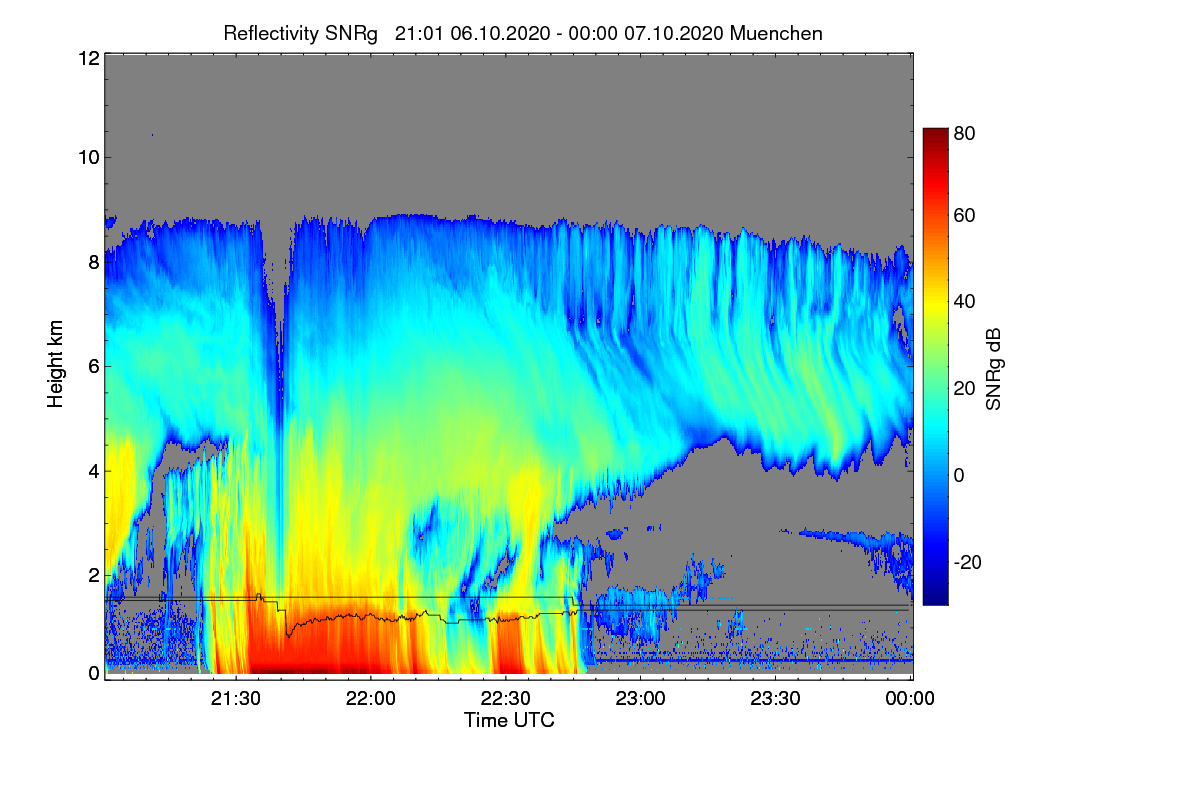Click the colorbar value 80

[x=965, y=133]
